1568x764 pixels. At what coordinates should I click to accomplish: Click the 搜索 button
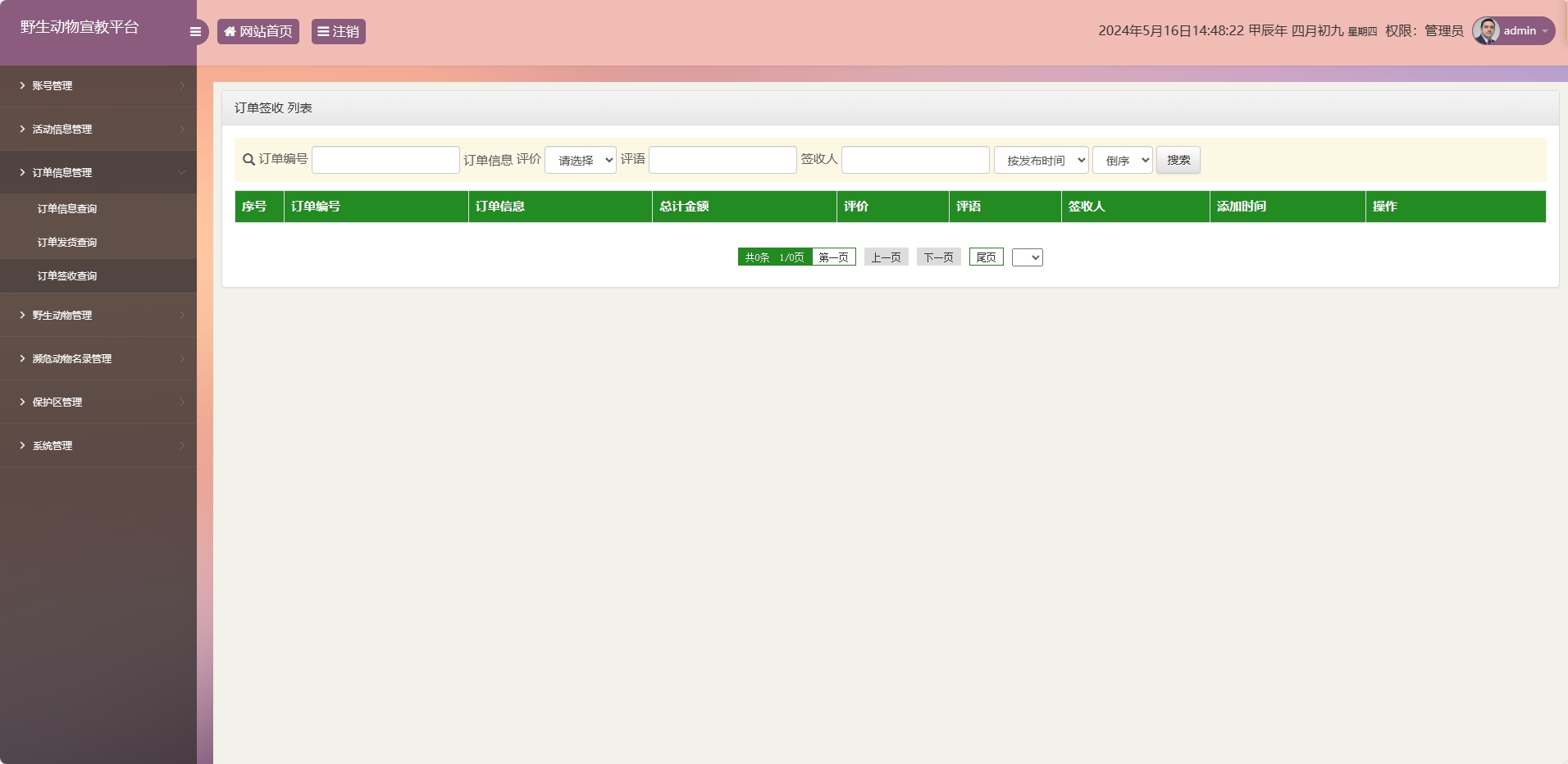coord(1178,161)
